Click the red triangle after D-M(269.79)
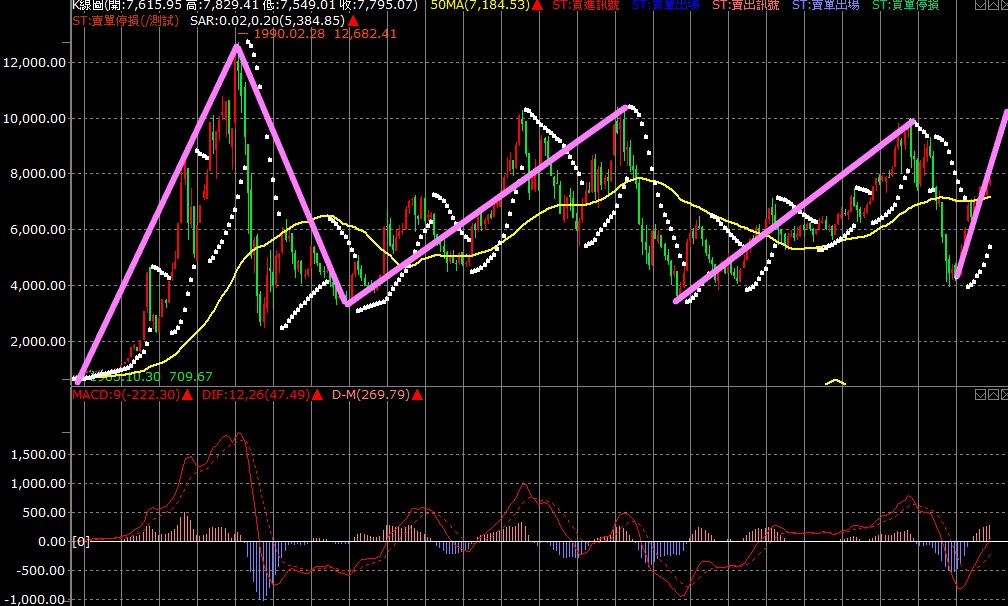 point(417,395)
